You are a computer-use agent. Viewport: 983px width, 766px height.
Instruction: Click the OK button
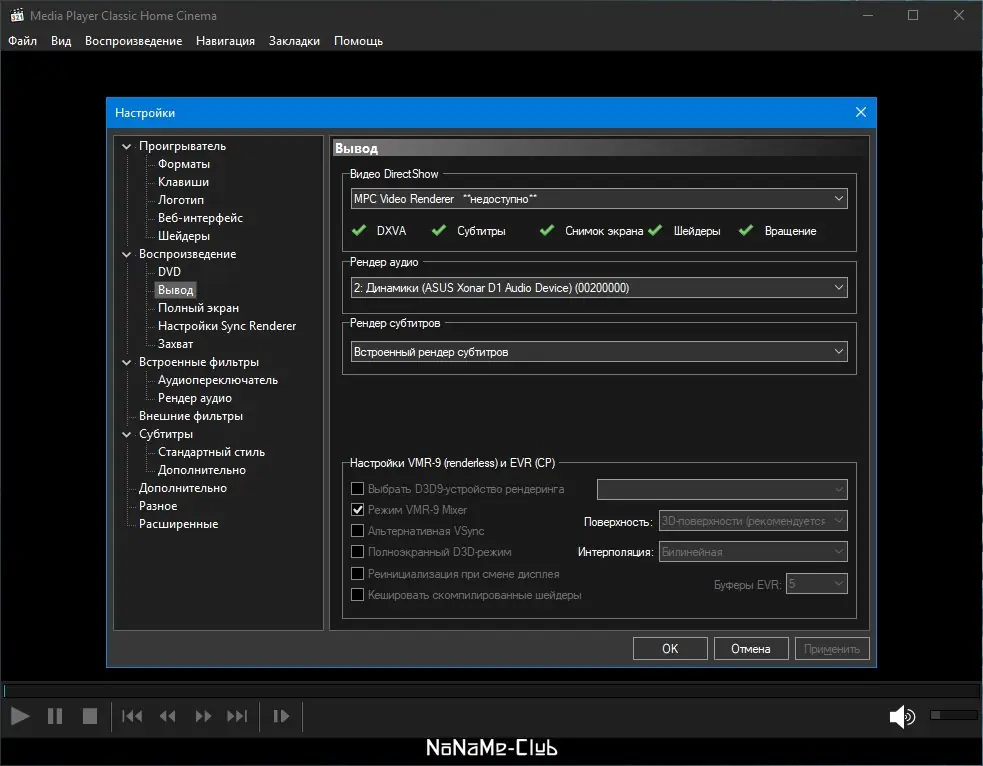tap(670, 649)
